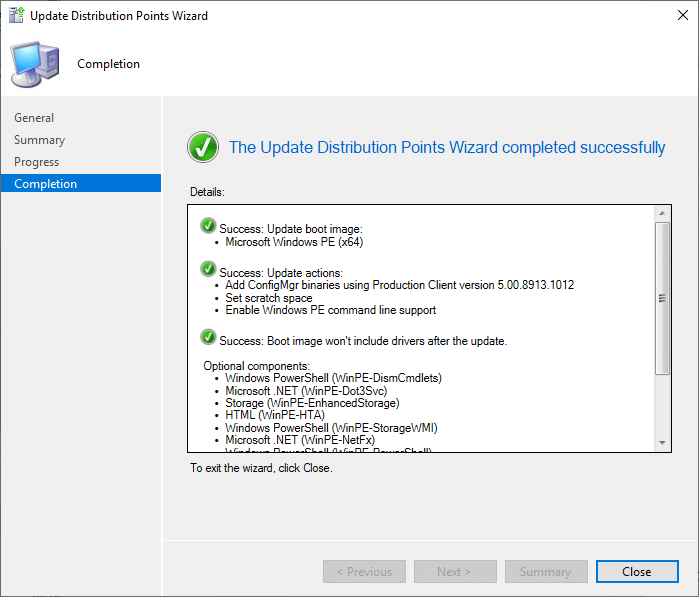699x597 pixels.
Task: Click 'Update Distribution Points Wizard' window title
Action: [119, 16]
